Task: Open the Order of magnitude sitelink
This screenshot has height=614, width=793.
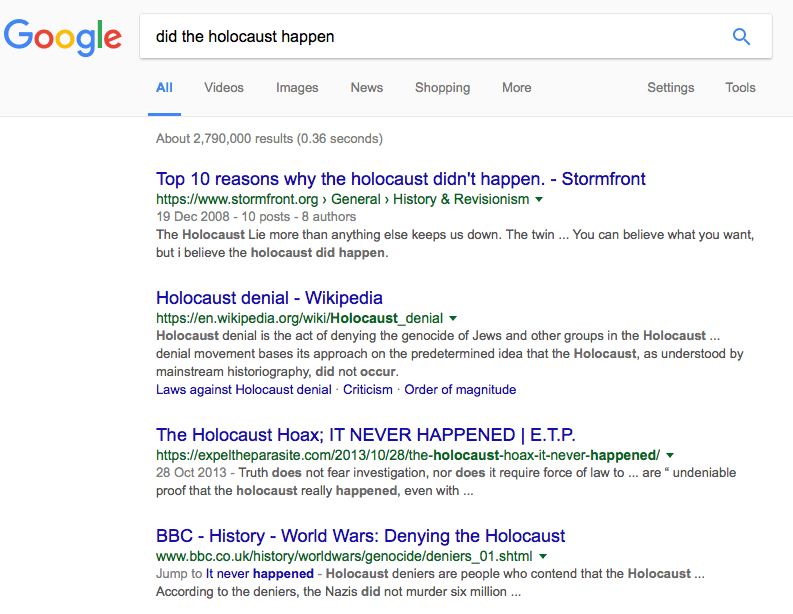Action: [x=460, y=390]
